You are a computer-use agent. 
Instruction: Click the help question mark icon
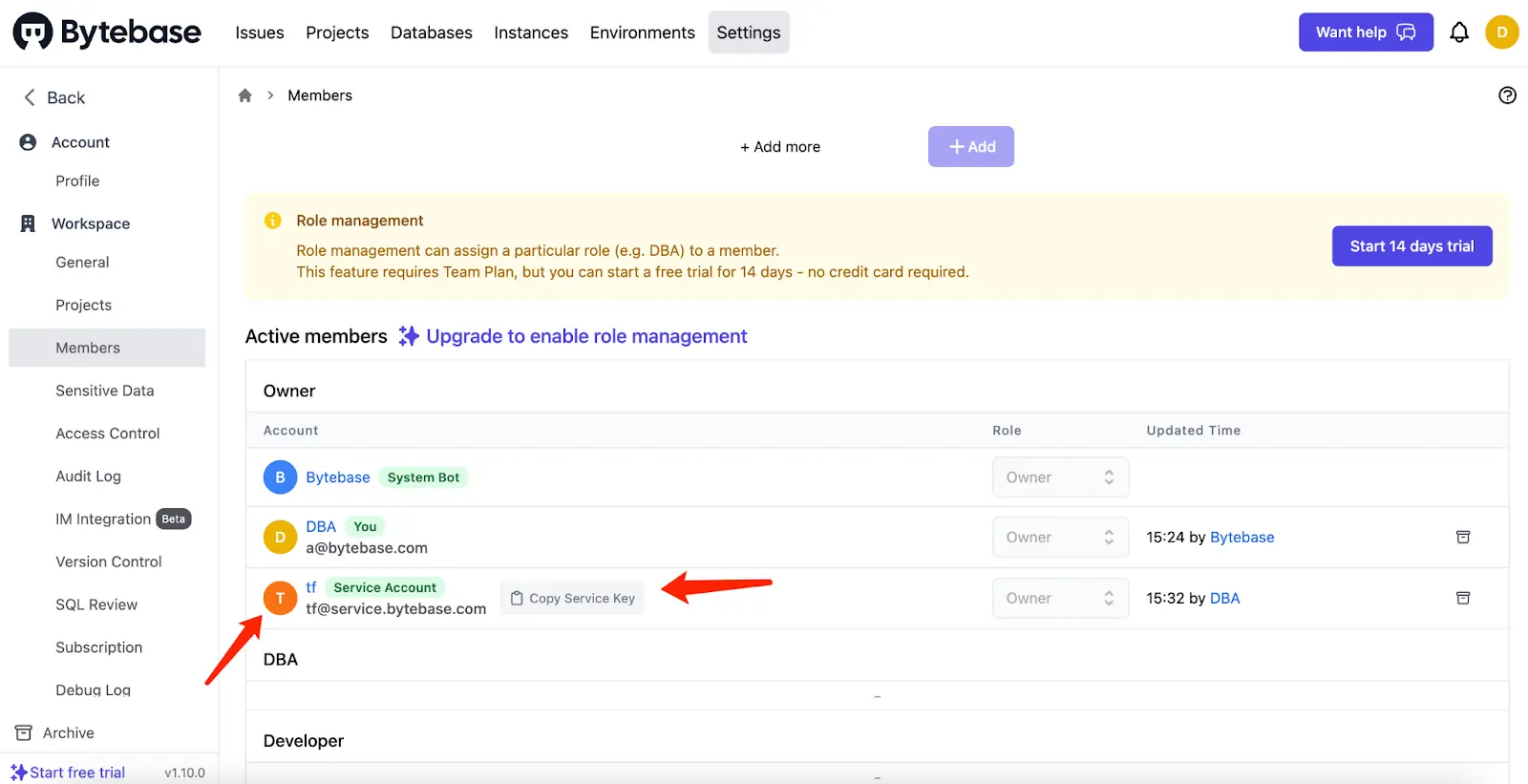click(1507, 95)
